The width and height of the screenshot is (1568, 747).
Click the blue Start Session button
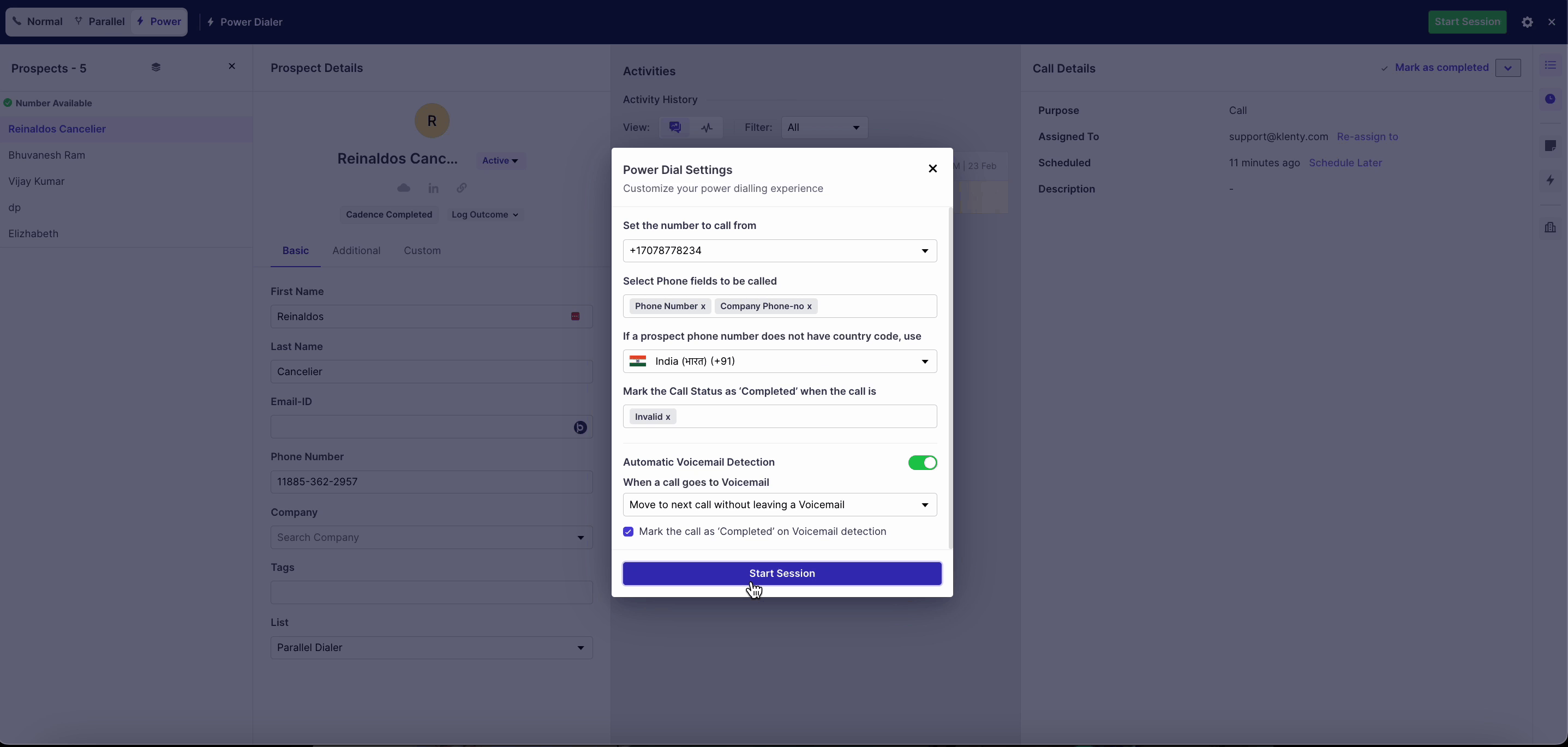pos(782,573)
